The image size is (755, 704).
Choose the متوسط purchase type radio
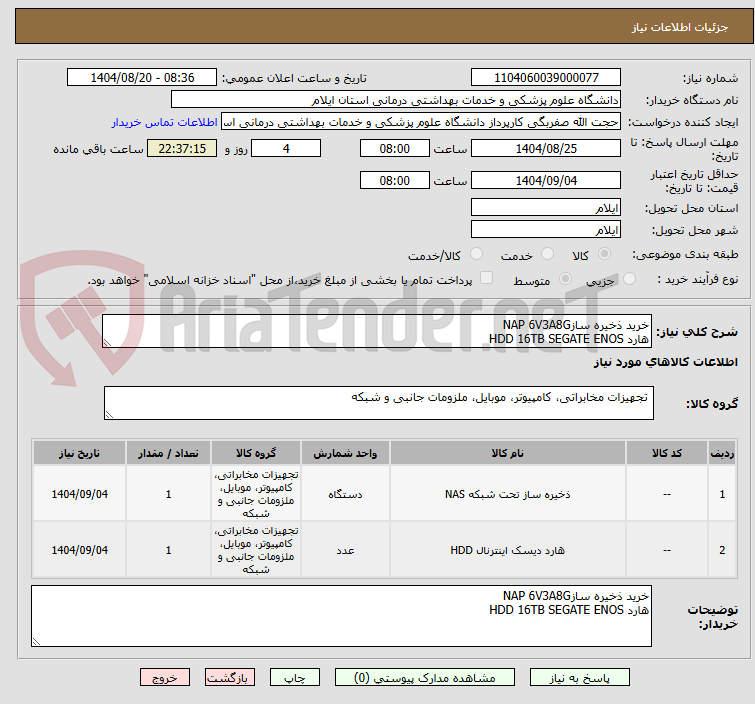click(565, 279)
